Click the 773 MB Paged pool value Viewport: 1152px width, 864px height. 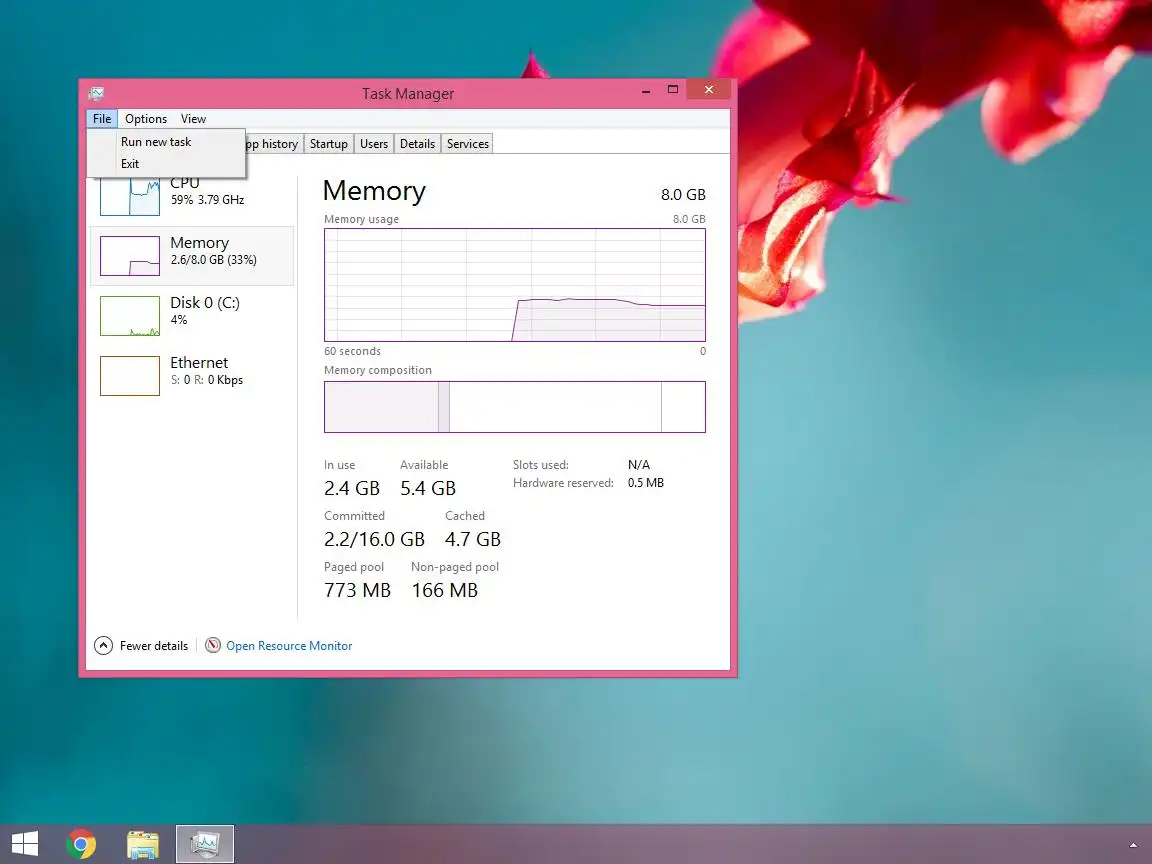358,590
